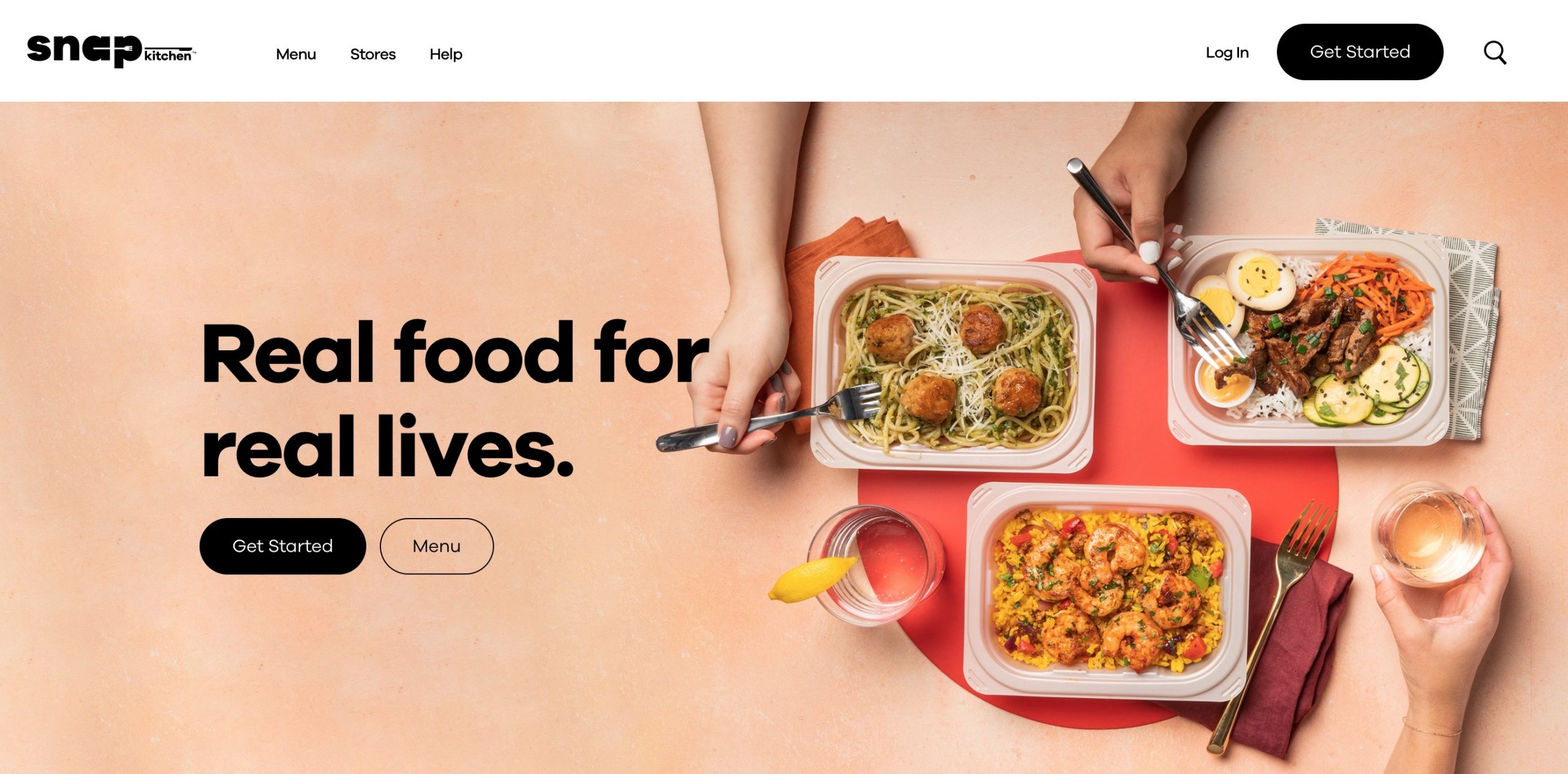The image size is (1568, 774).
Task: Open the search magnifier icon
Action: point(1494,53)
